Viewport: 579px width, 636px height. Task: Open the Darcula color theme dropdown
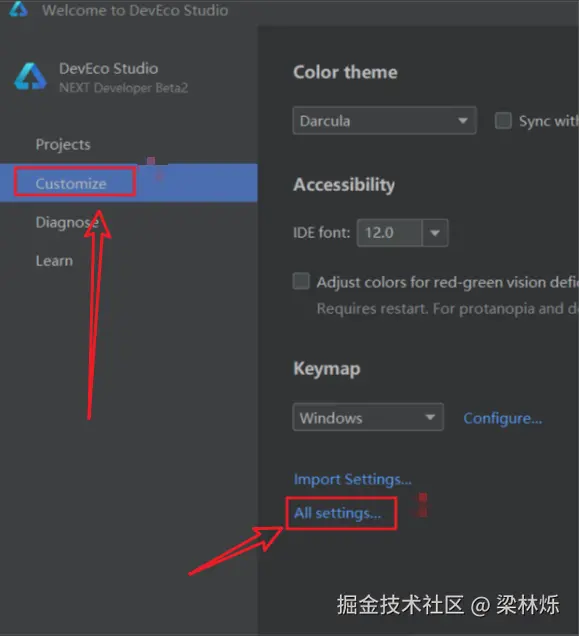tap(384, 120)
